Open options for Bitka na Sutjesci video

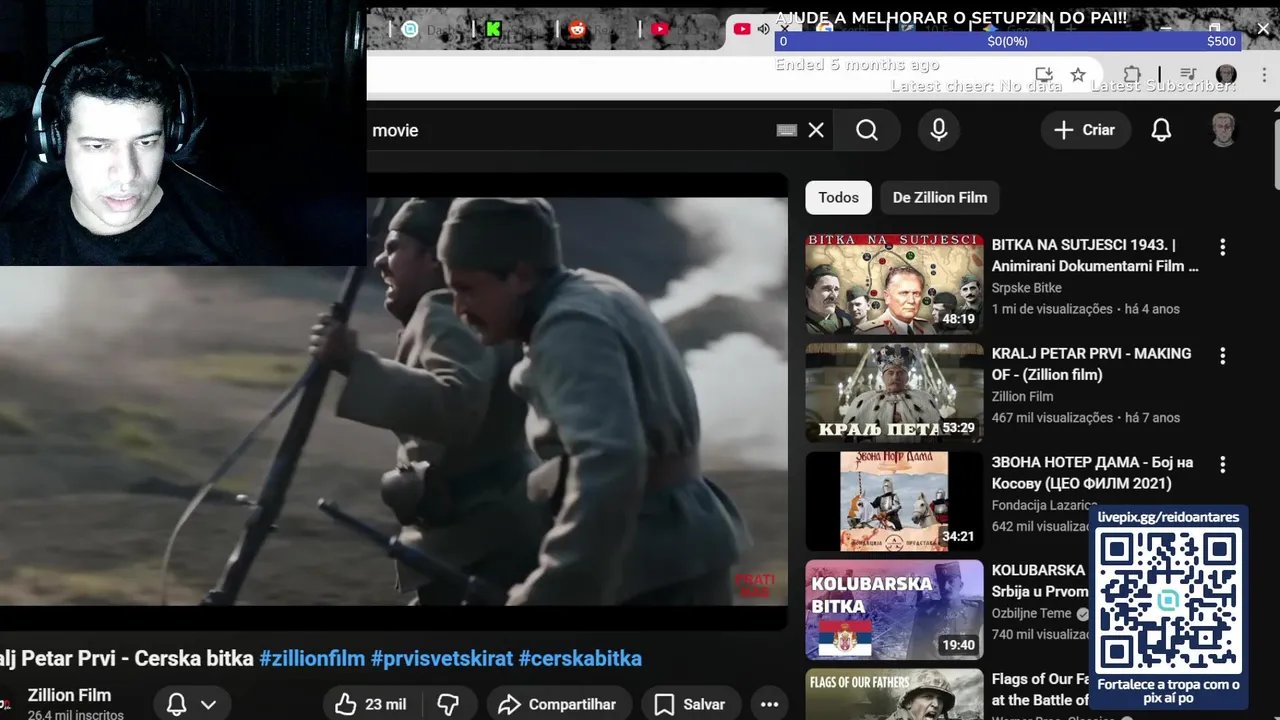pos(1222,247)
